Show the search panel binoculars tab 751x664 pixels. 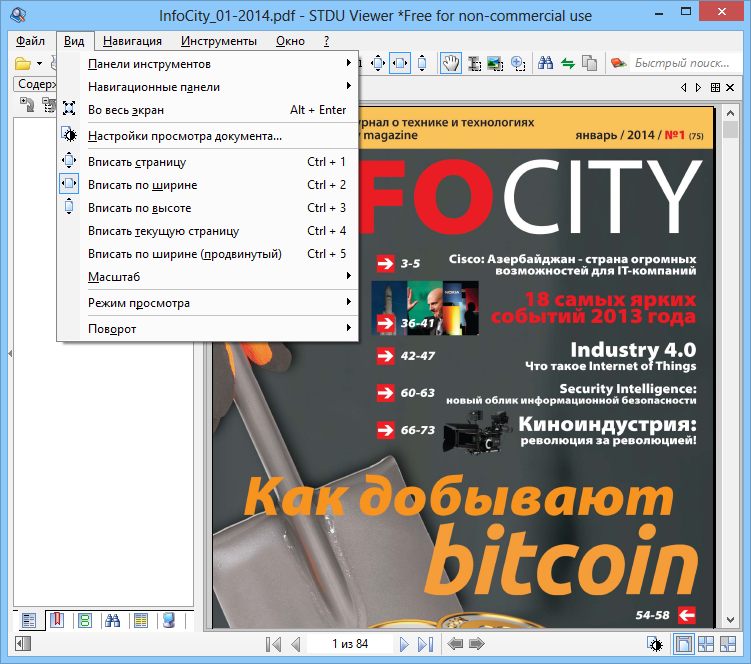tap(113, 620)
